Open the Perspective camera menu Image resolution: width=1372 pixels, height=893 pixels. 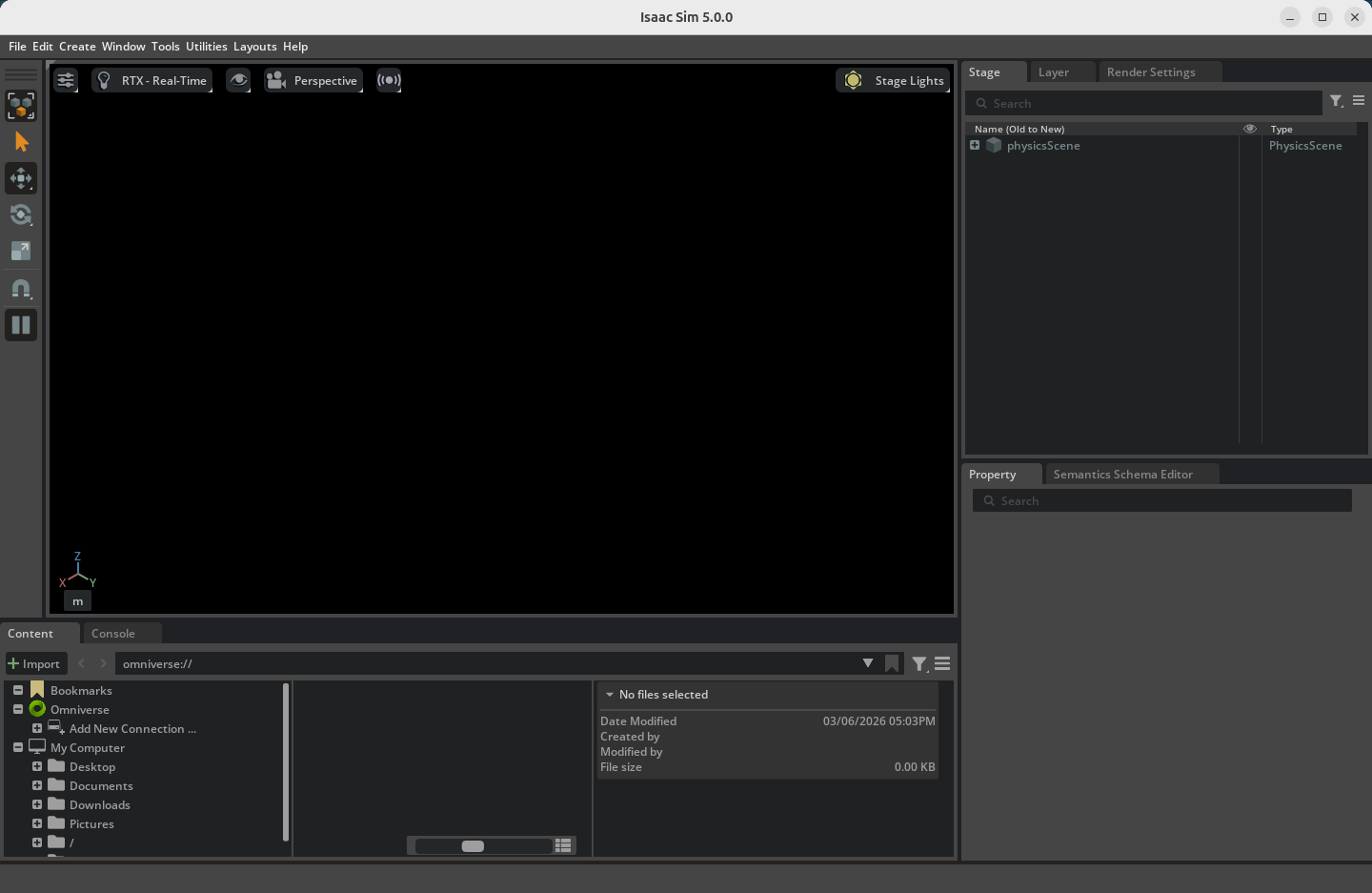(313, 80)
